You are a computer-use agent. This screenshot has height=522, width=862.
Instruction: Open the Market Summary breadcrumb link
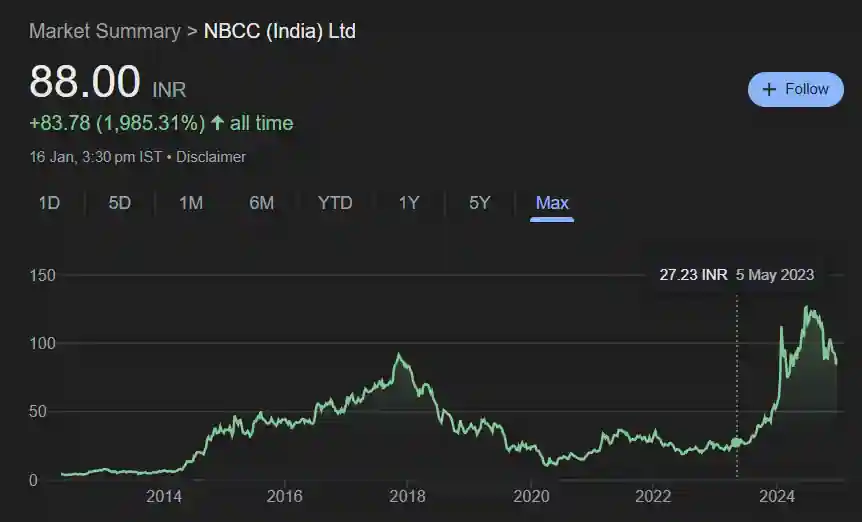(104, 31)
